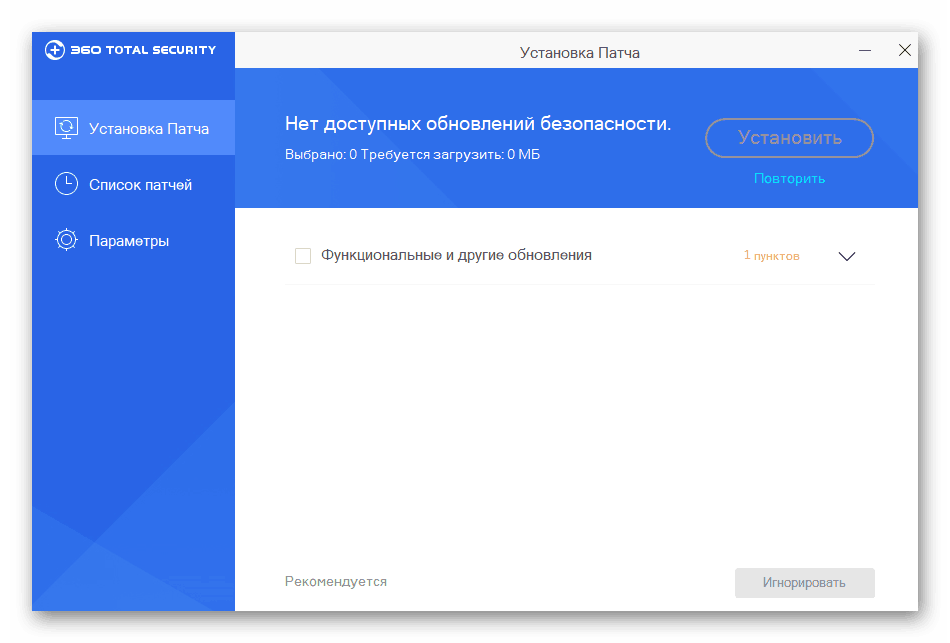
Task: Click the orange 1 пунктов label
Action: coord(771,256)
